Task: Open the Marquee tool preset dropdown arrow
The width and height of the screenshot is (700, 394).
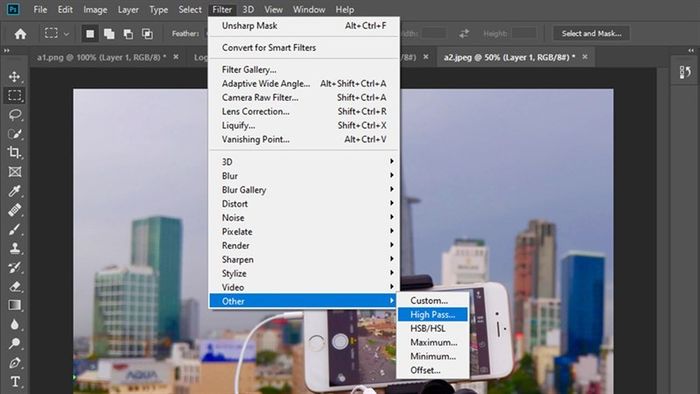Action: pos(66,34)
